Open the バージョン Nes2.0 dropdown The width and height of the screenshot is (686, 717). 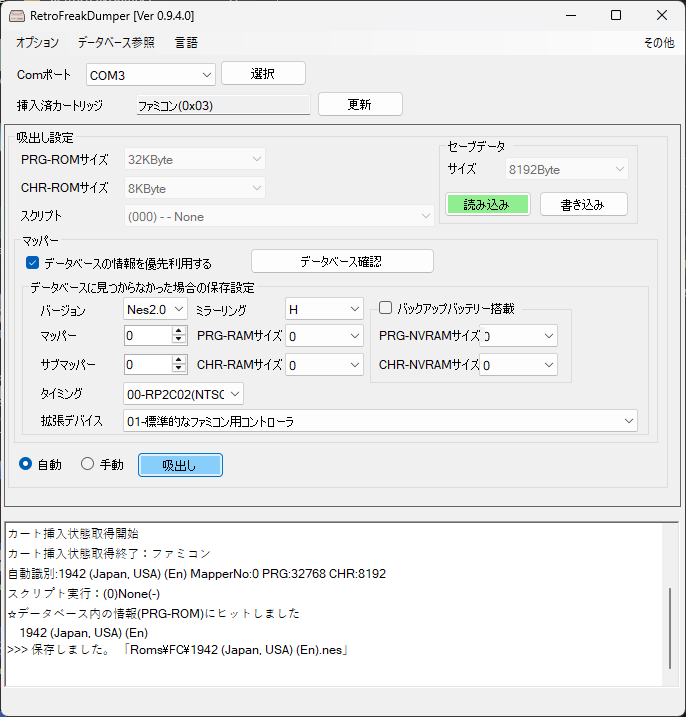155,310
